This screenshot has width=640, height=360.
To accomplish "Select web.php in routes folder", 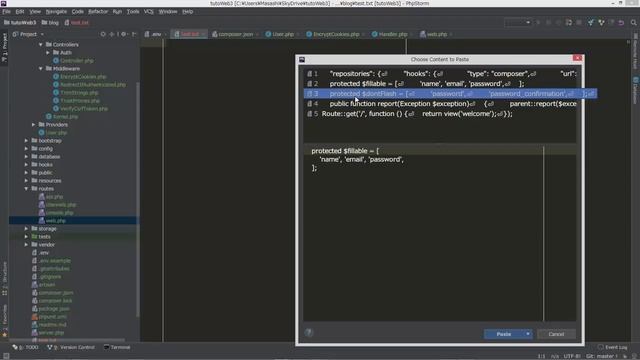I will point(56,221).
